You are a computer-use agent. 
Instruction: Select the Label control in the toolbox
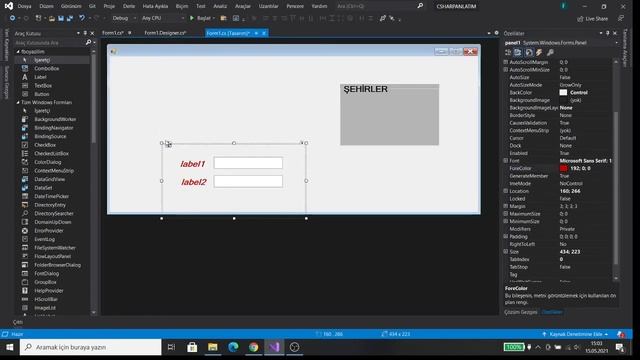tap(40, 77)
